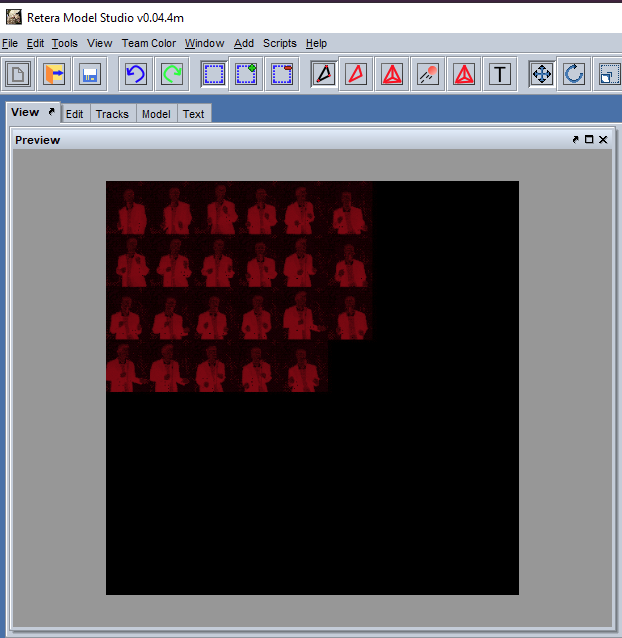Select the vertex selection type icon

tap(324, 74)
